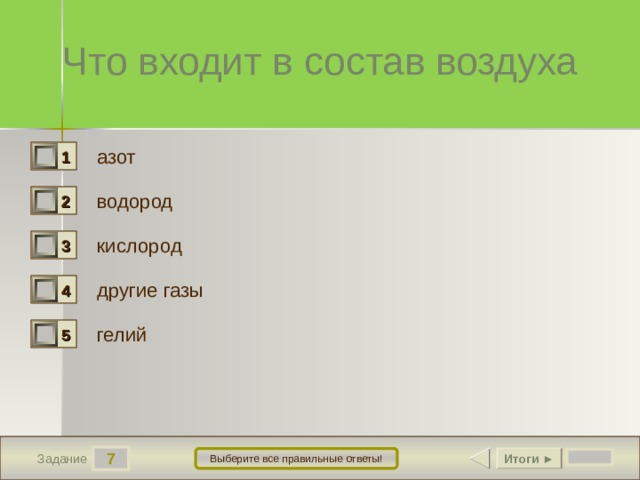Check the box for answer 3 кислород

click(x=44, y=245)
